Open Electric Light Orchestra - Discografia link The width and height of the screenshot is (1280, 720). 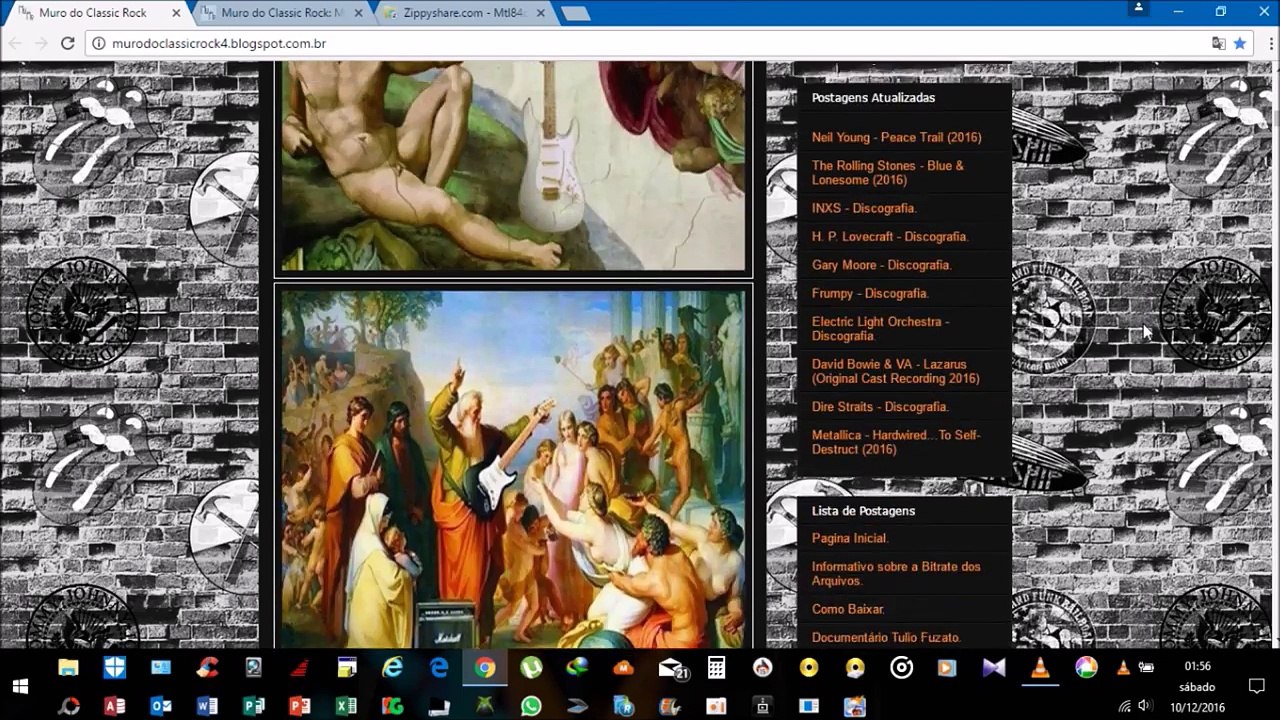[880, 329]
